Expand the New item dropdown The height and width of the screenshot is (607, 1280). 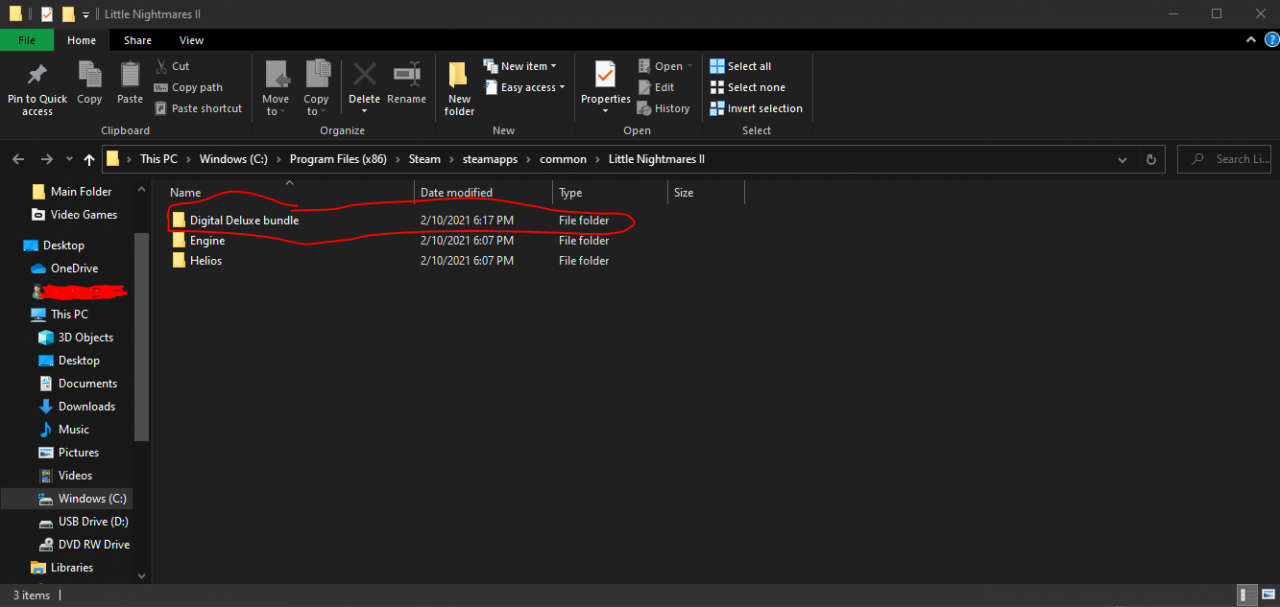pyautogui.click(x=521, y=66)
